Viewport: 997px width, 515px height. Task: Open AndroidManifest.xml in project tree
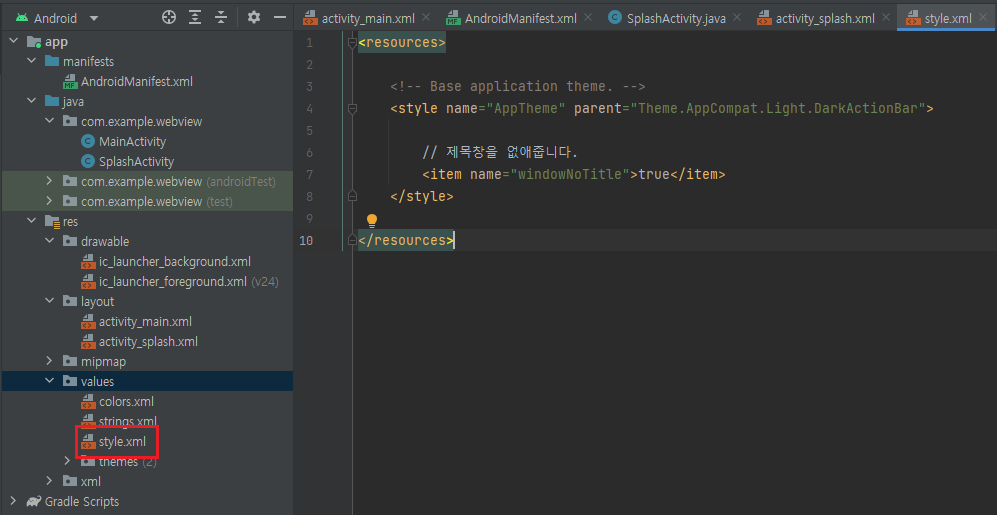tap(137, 81)
